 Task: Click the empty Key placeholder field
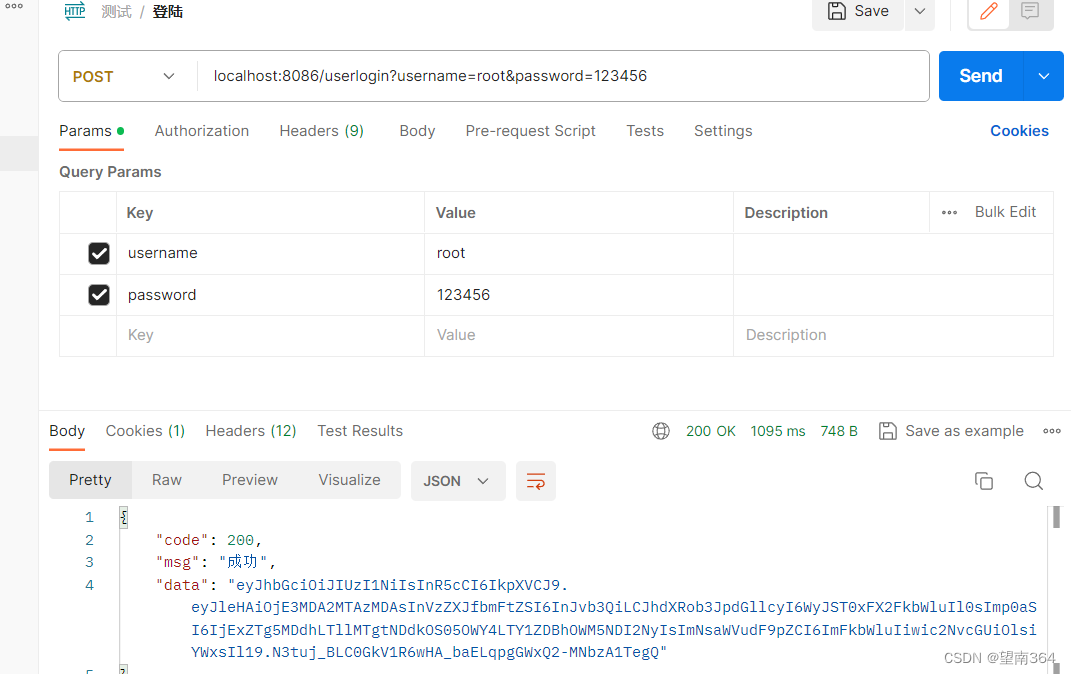(x=270, y=335)
